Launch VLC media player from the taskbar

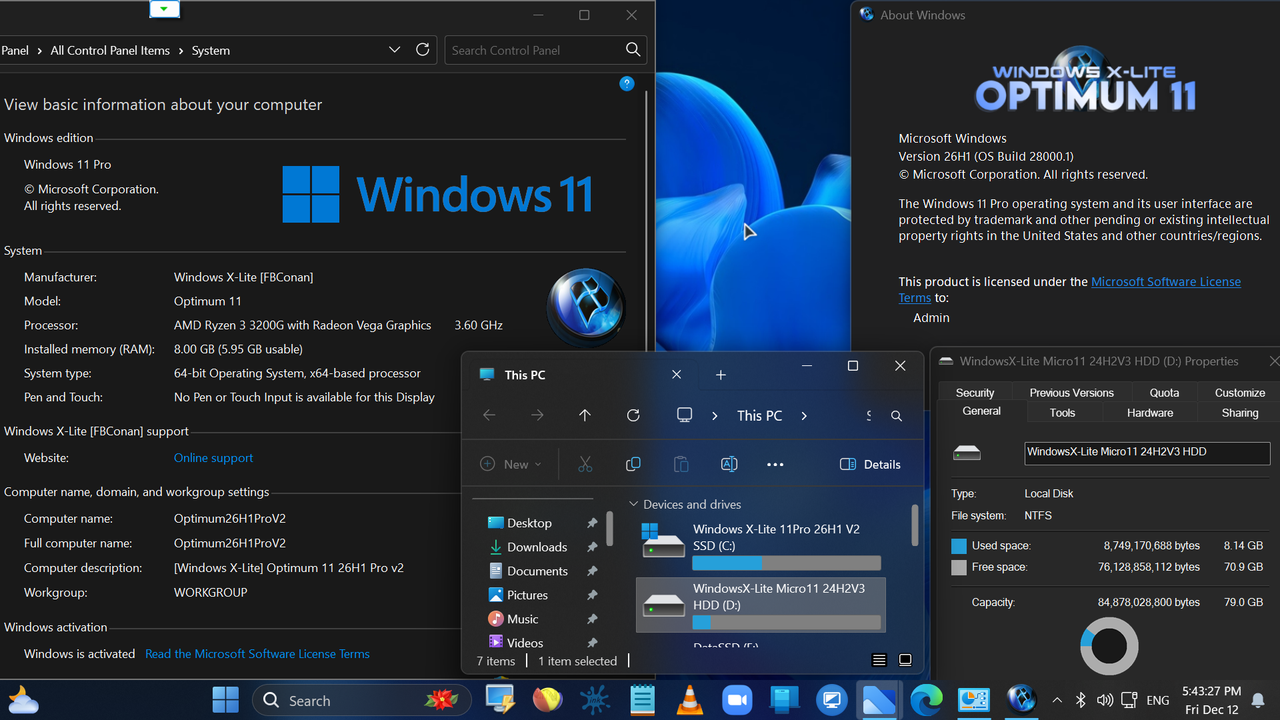(x=689, y=700)
